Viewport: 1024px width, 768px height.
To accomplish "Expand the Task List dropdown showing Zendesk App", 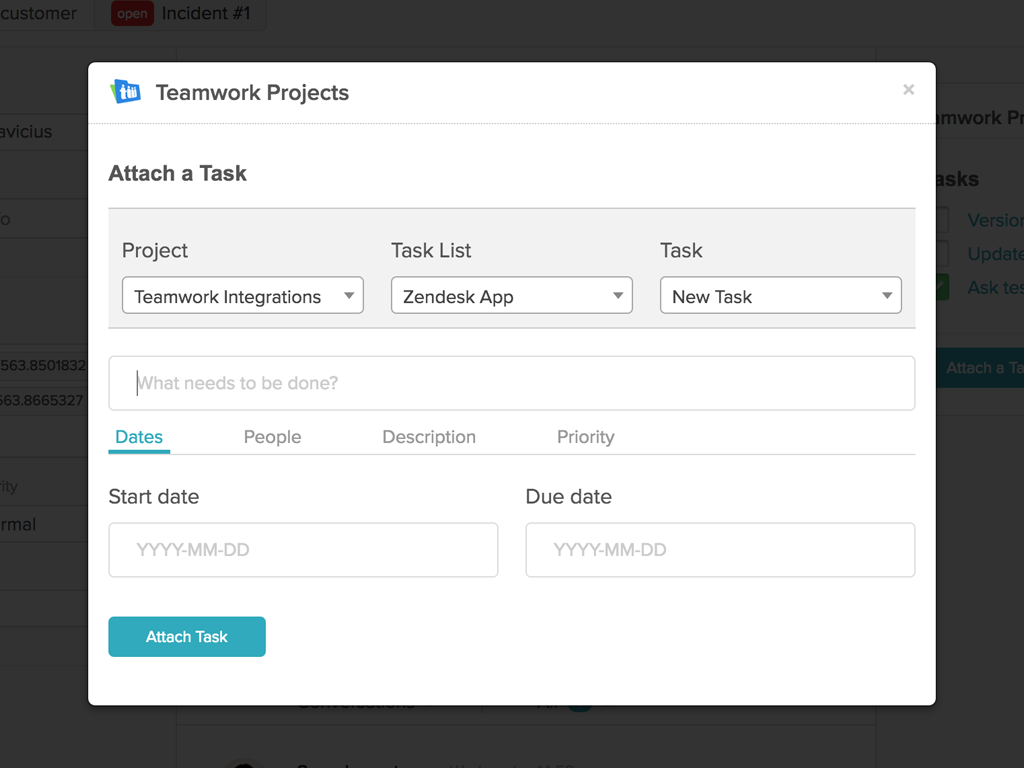I will (x=511, y=296).
